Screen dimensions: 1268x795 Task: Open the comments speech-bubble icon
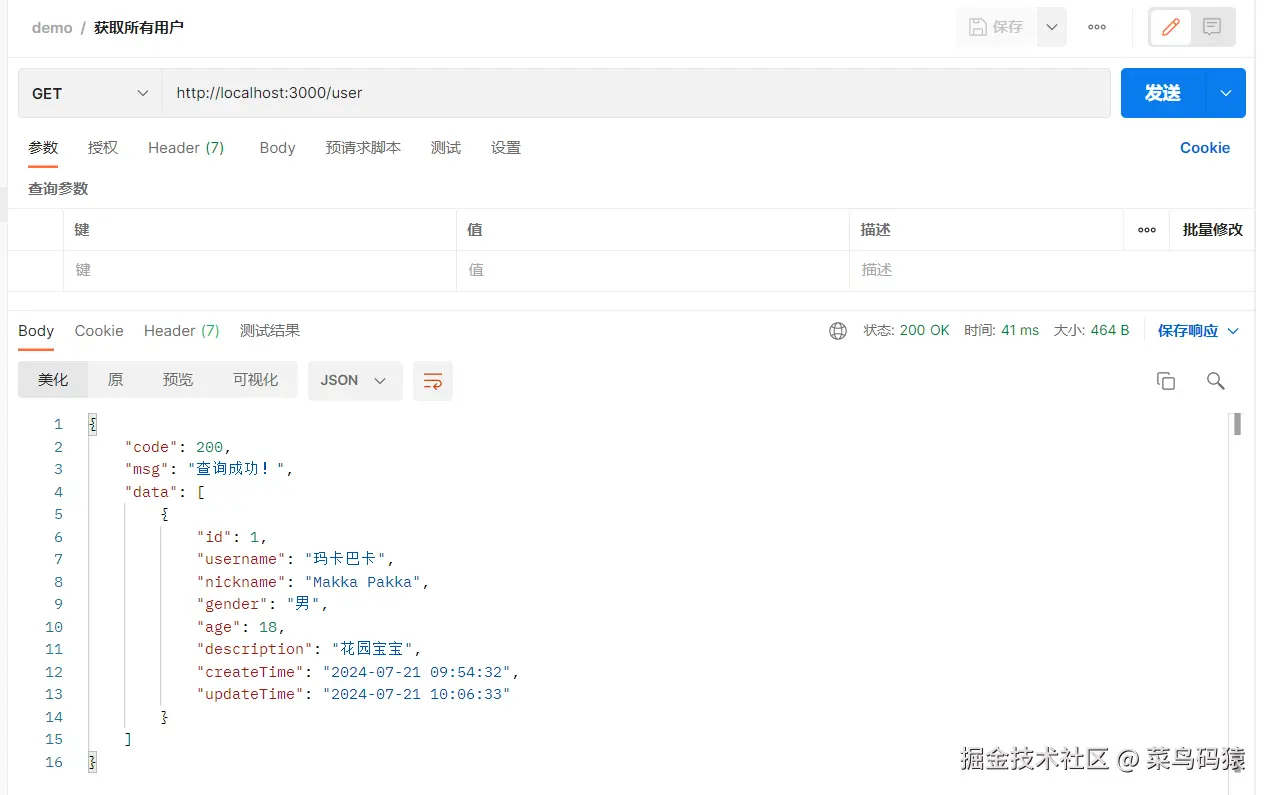[1212, 27]
